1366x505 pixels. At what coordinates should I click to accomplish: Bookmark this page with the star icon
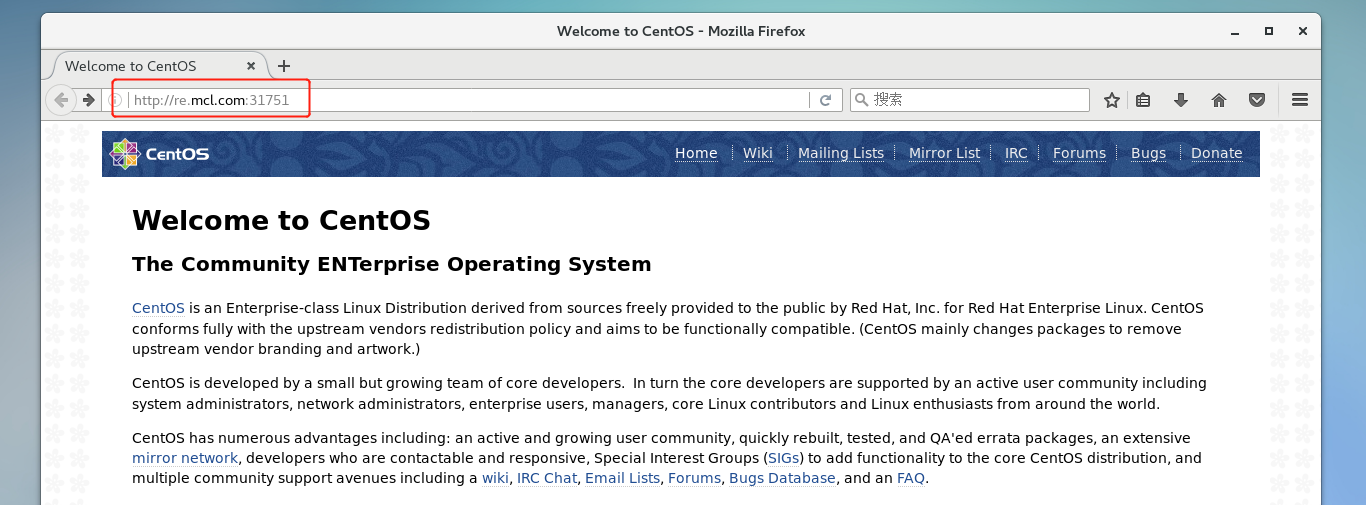1111,100
